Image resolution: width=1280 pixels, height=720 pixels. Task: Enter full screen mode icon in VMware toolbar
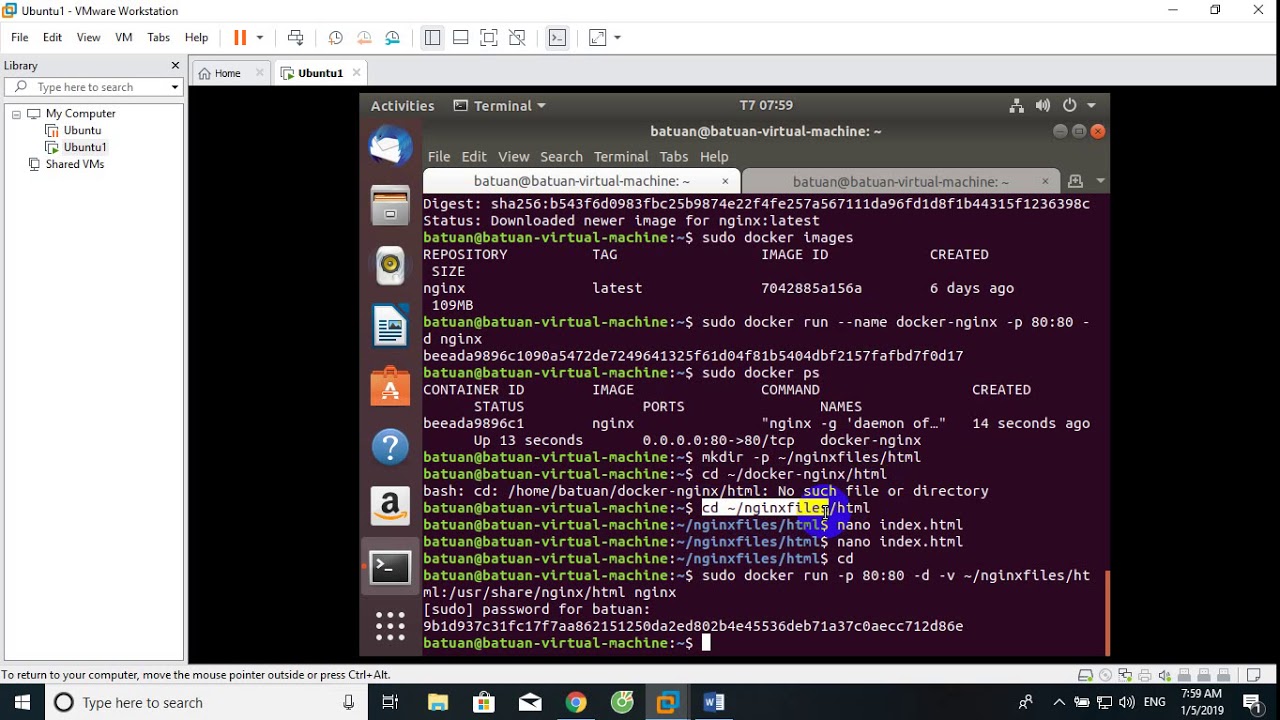[x=489, y=38]
